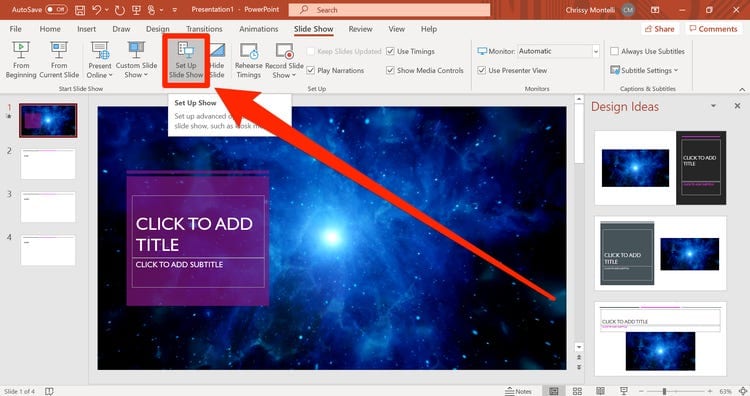Image resolution: width=750 pixels, height=396 pixels.
Task: Save the presentation via the save icon
Action: coord(80,10)
